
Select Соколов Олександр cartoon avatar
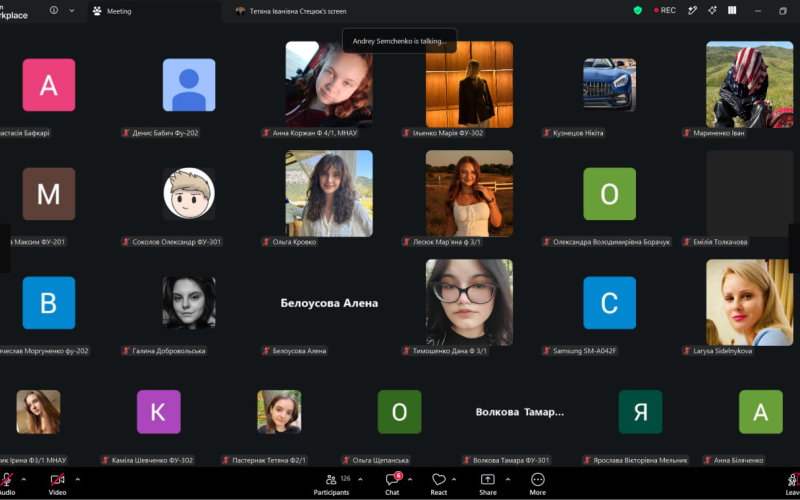point(189,194)
